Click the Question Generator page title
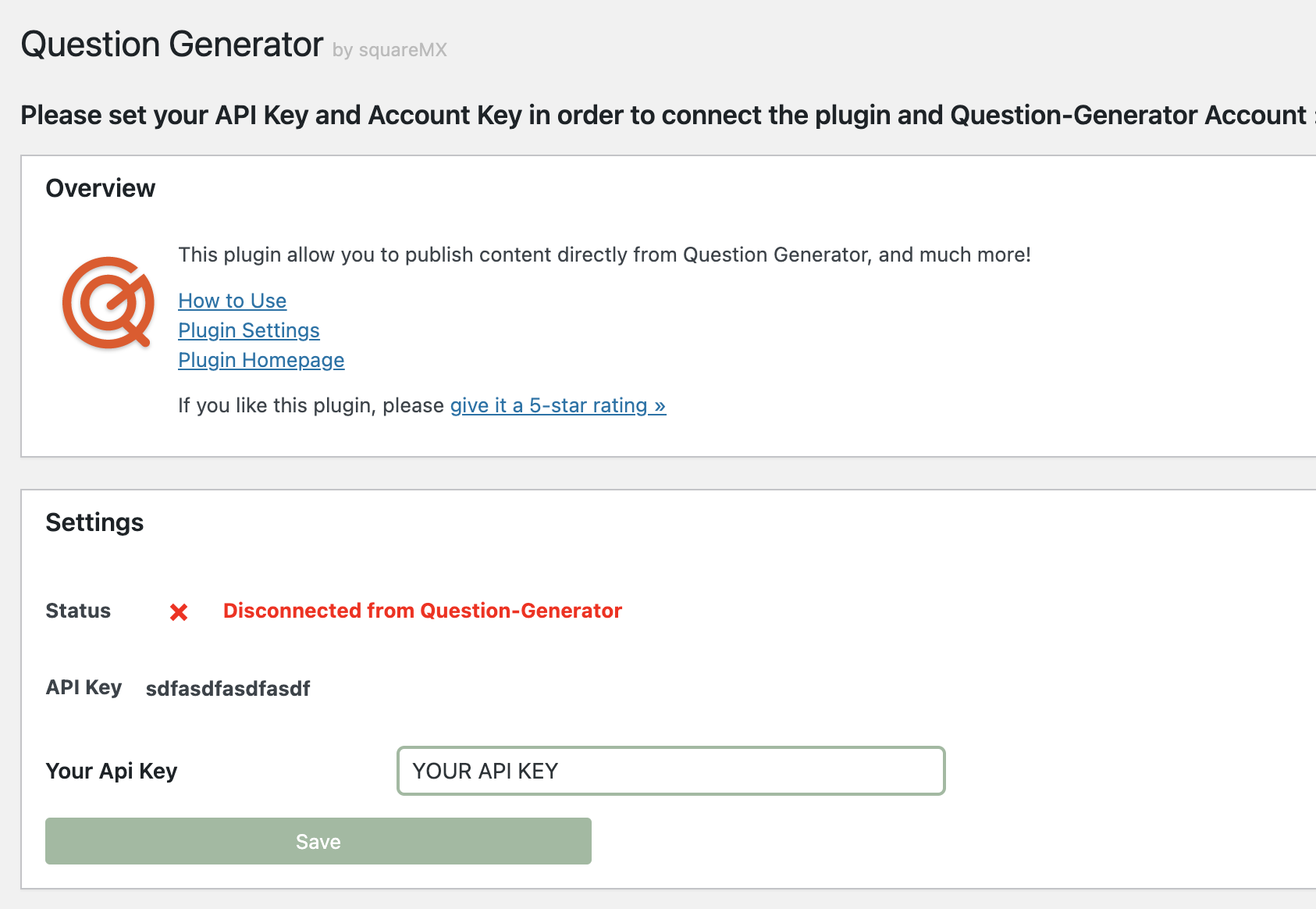 point(172,45)
